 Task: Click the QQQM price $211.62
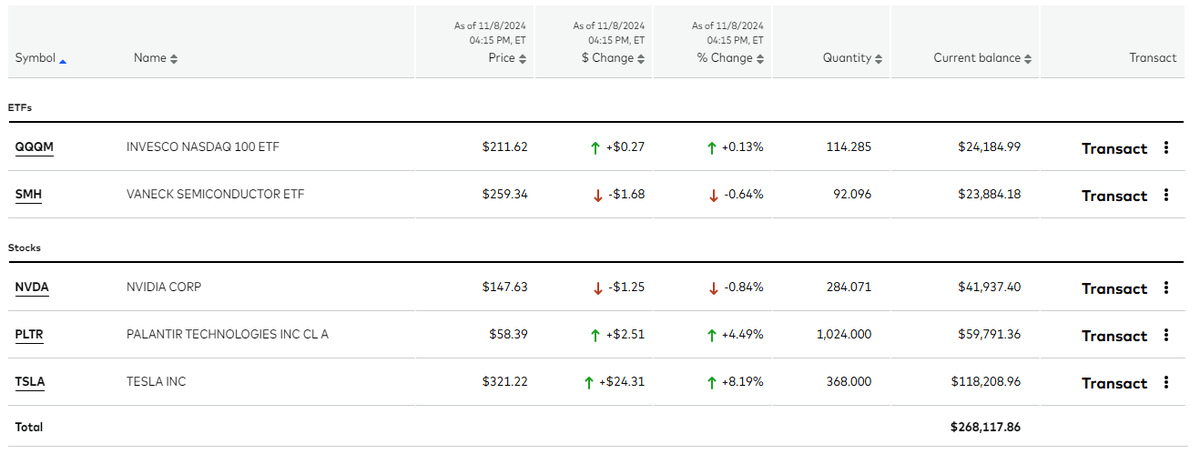[x=505, y=147]
